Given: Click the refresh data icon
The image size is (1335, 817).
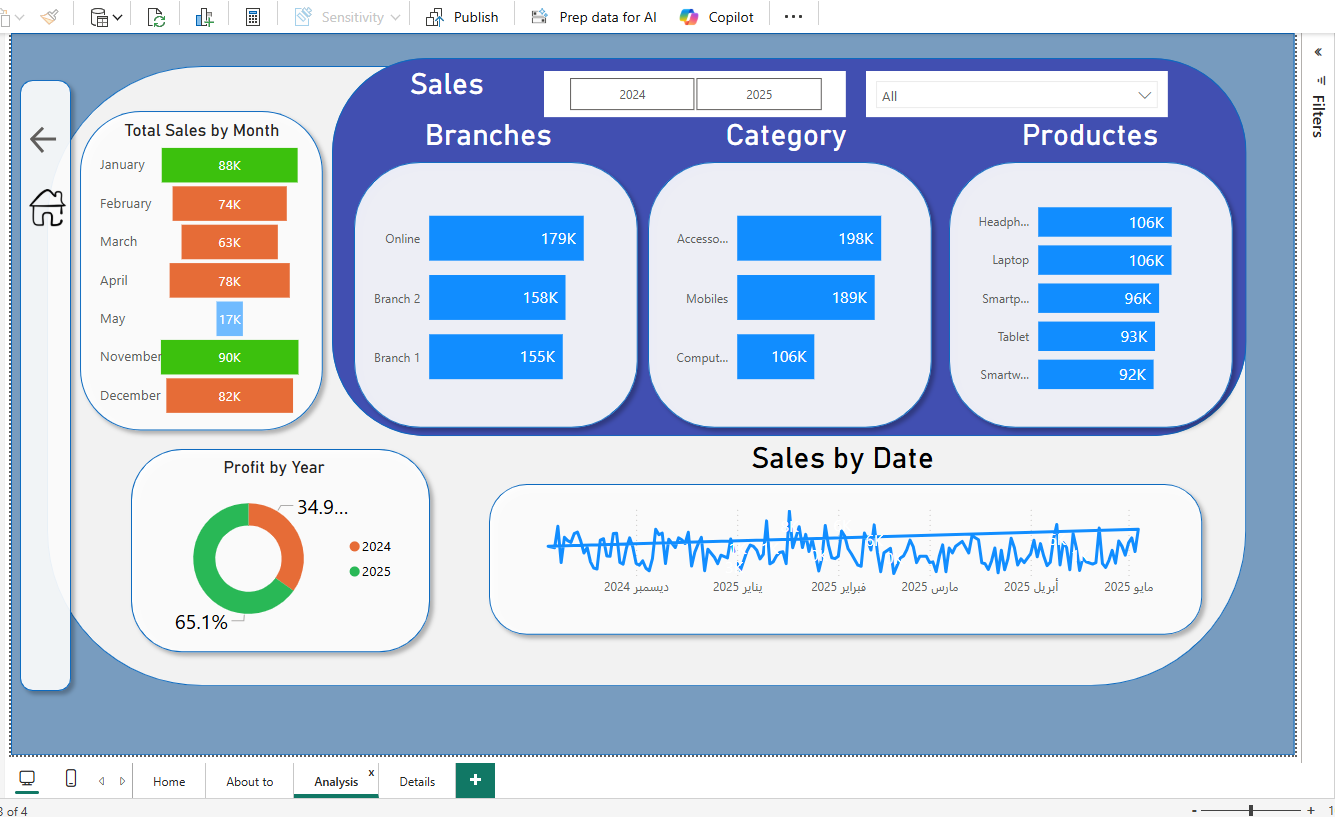Looking at the screenshot, I should [156, 17].
